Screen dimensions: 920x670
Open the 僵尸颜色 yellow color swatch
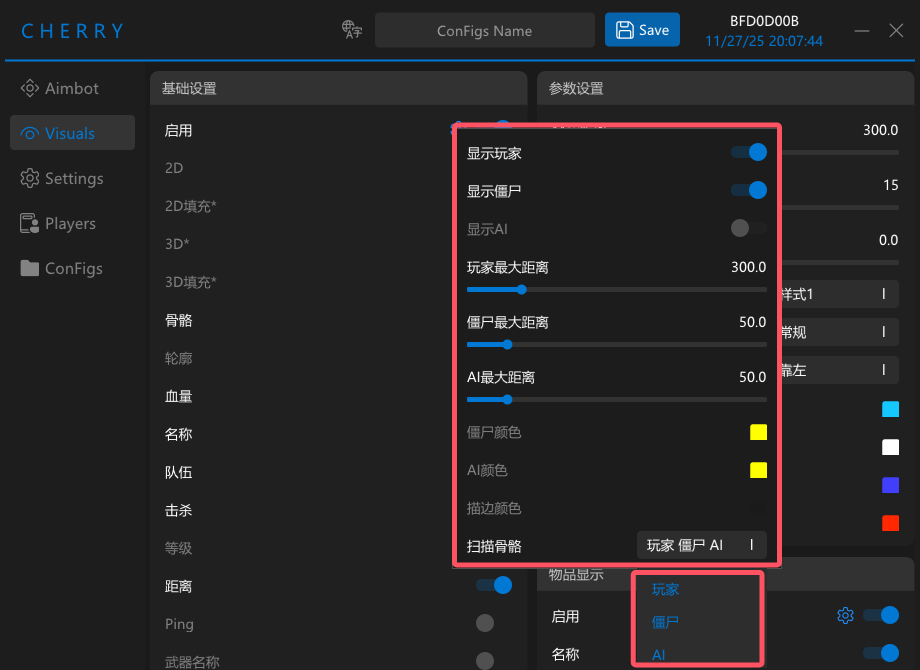tap(758, 432)
